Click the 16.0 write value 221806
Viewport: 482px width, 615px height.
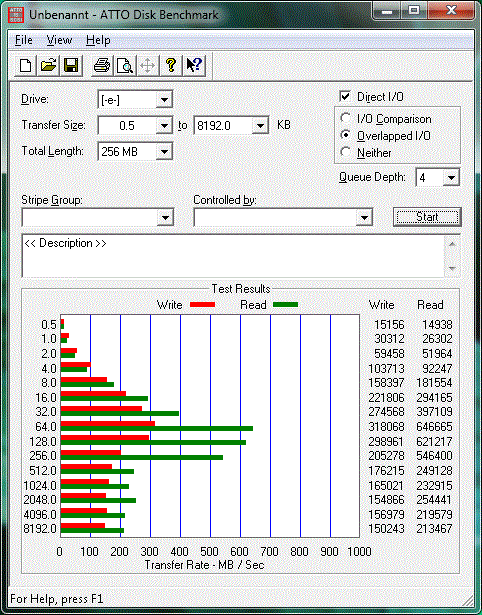tap(386, 398)
